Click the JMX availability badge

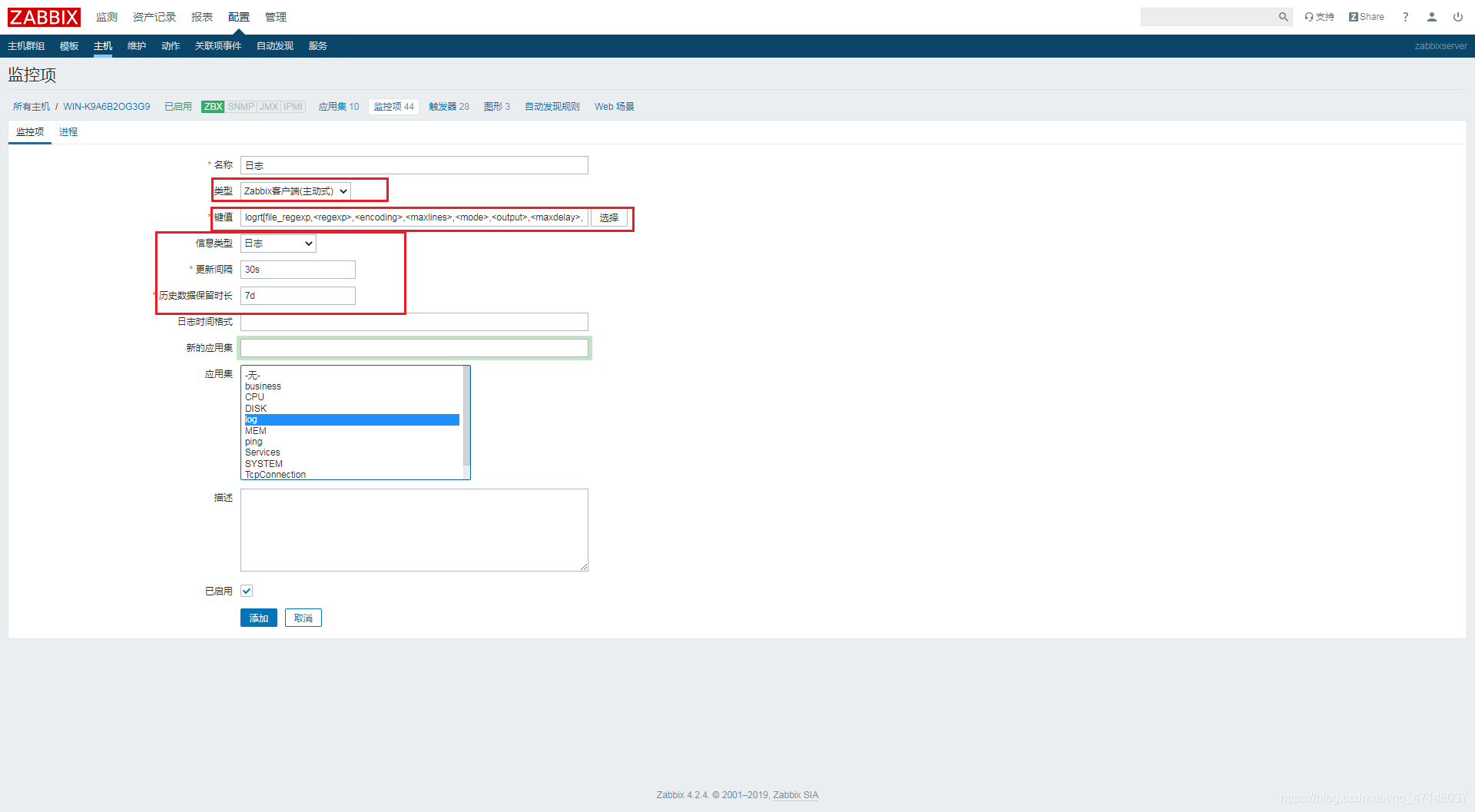tap(269, 107)
